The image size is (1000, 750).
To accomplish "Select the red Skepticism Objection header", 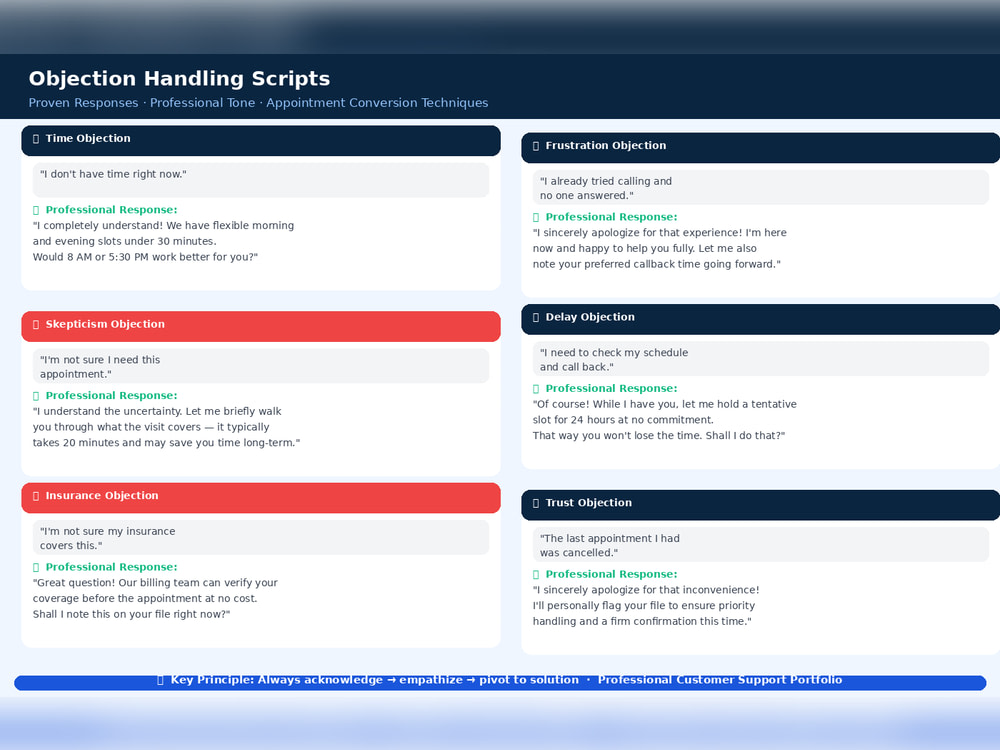I will tap(261, 326).
